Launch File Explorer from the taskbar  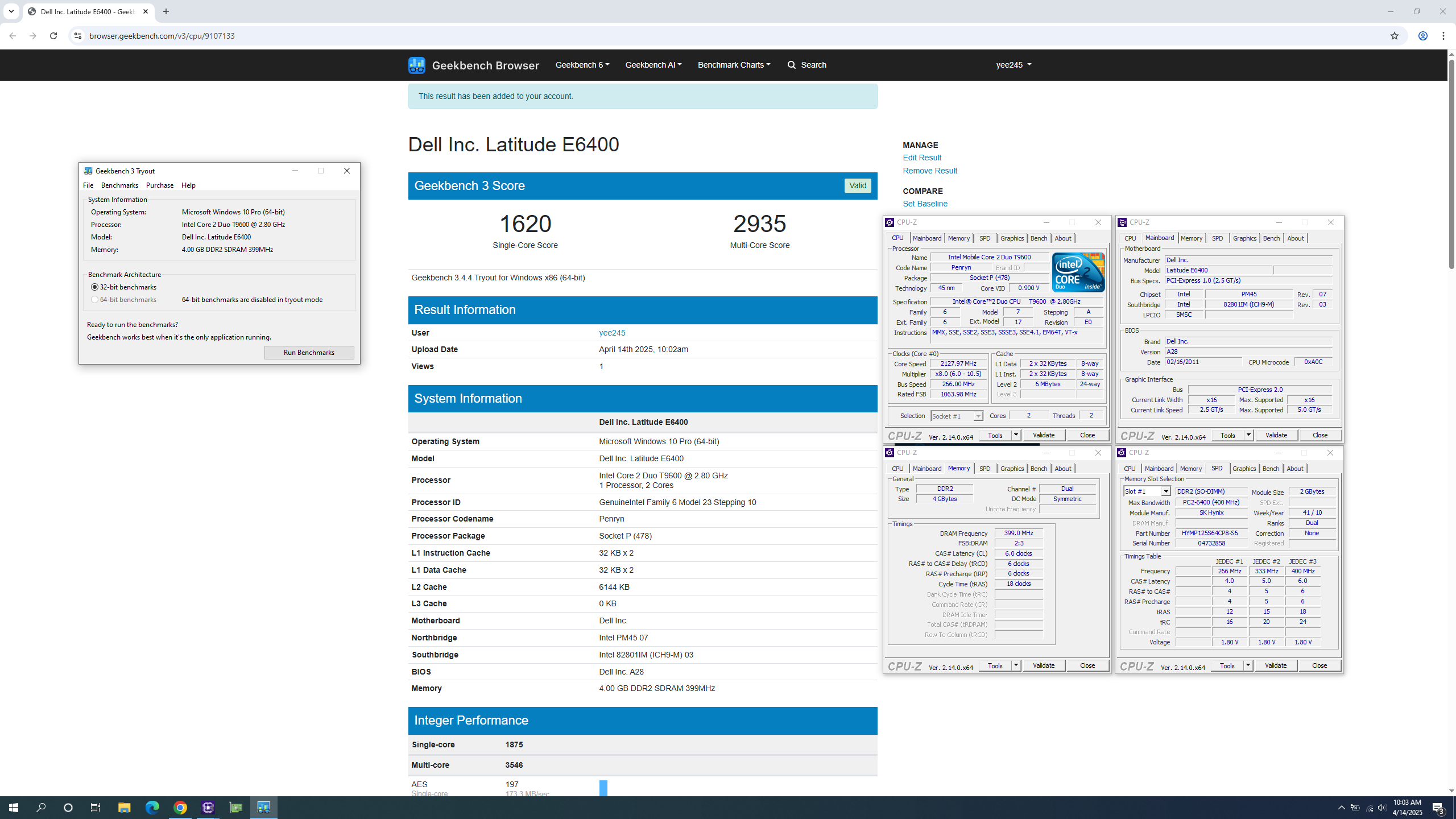[x=124, y=808]
